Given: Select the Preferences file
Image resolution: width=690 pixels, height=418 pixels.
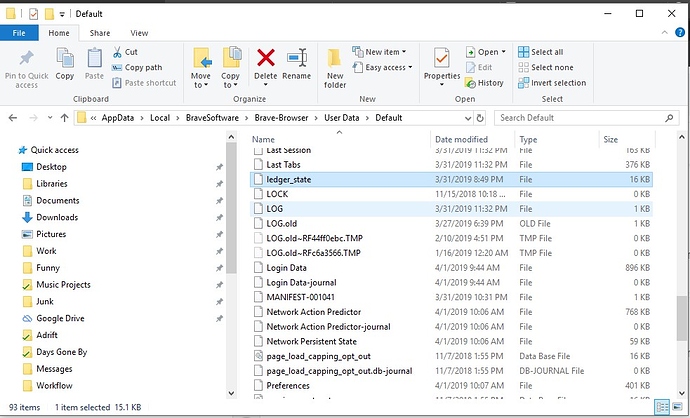Looking at the screenshot, I should (x=451, y=385).
